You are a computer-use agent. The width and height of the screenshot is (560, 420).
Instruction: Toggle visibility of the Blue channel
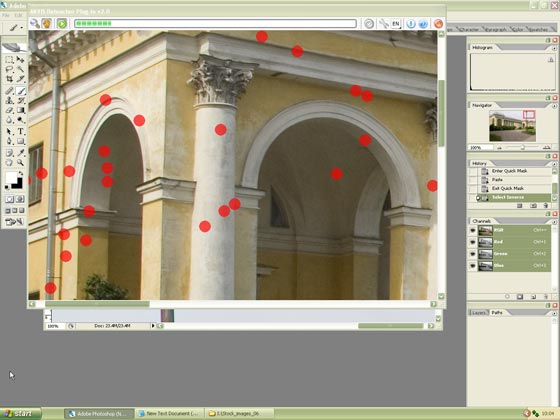point(472,266)
